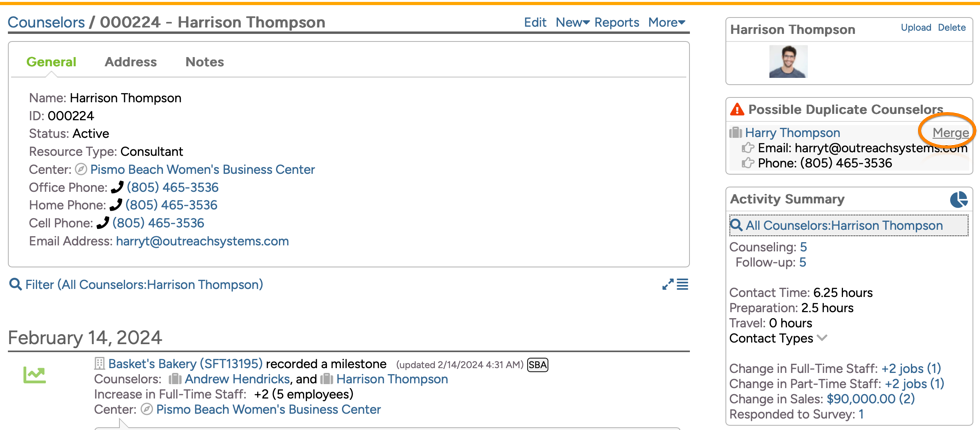
Task: Click the thumbs-up icon next to duplicate Email
Action: 747,148
